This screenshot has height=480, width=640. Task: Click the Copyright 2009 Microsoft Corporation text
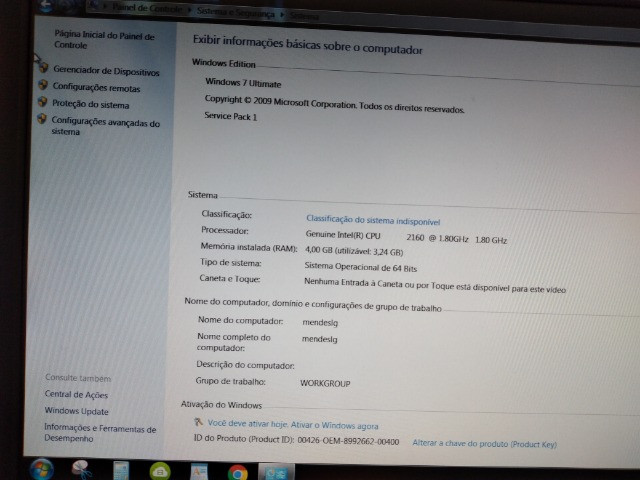334,104
